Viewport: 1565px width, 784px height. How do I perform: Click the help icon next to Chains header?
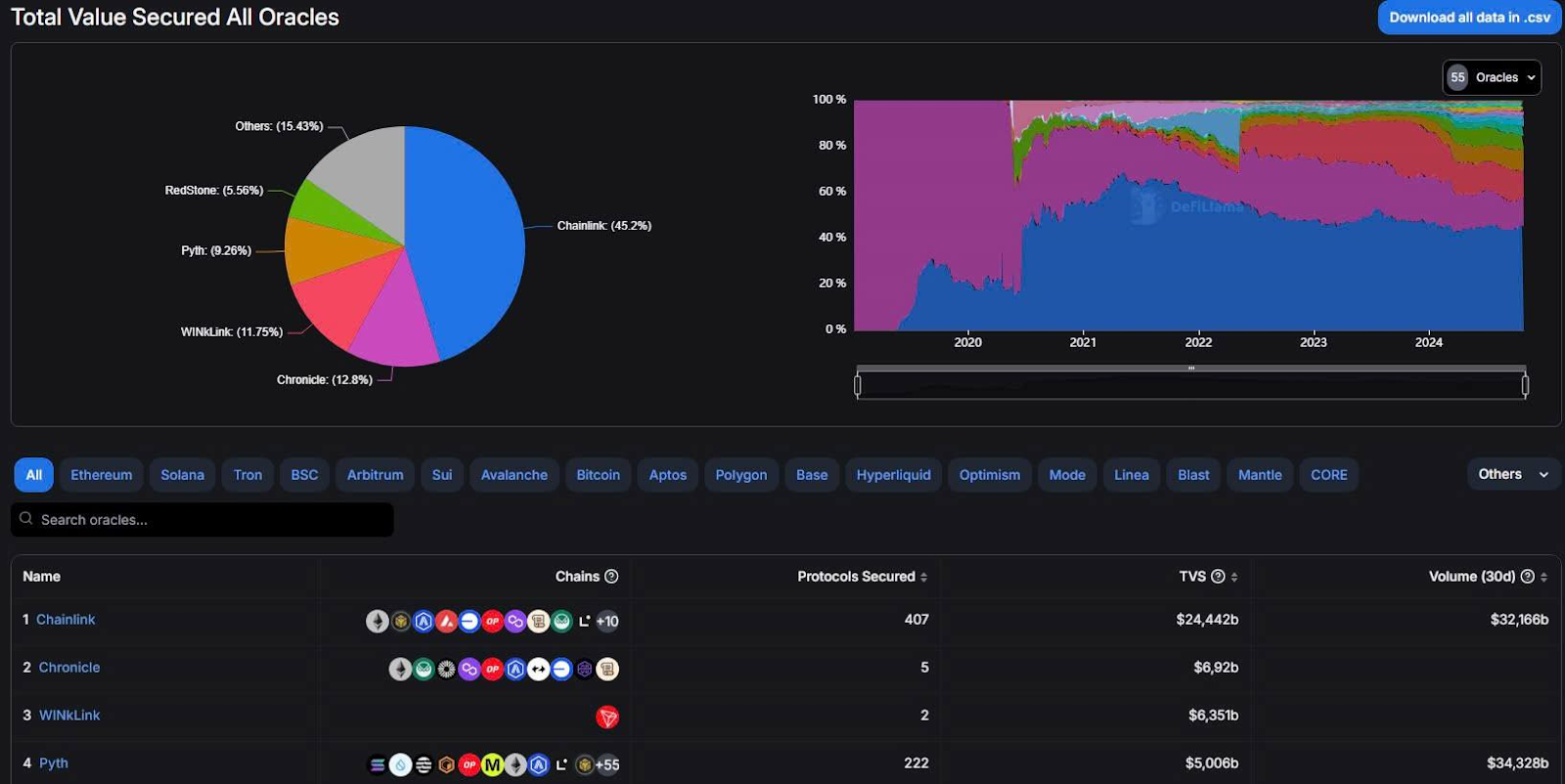[611, 577]
